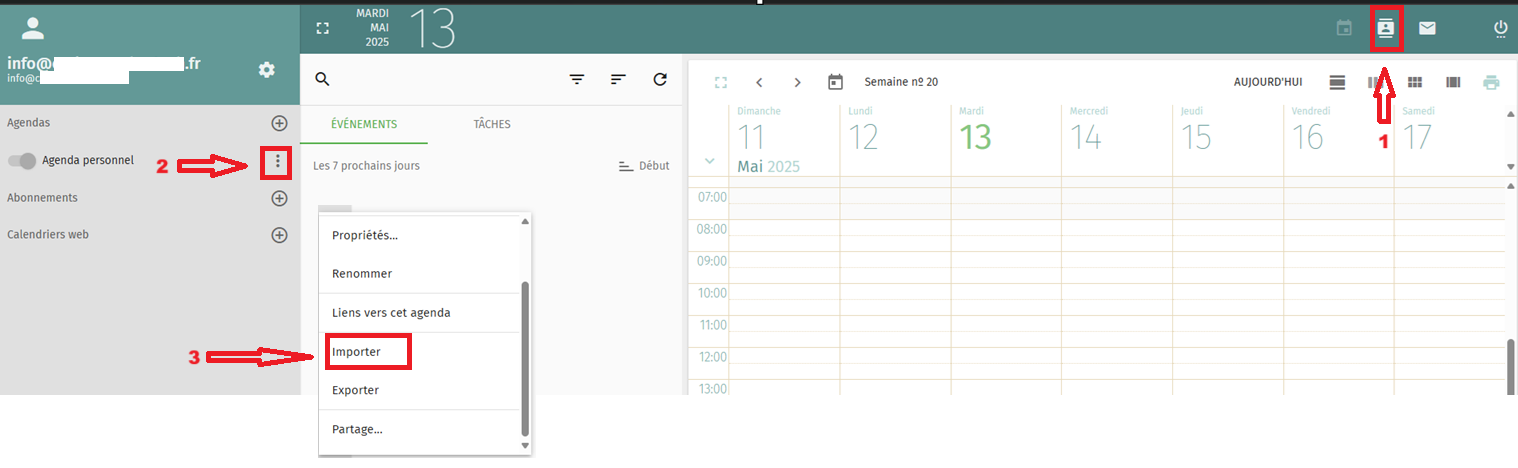The width and height of the screenshot is (1518, 468).
Task: Open the calendar module icon in header
Action: 1345,28
